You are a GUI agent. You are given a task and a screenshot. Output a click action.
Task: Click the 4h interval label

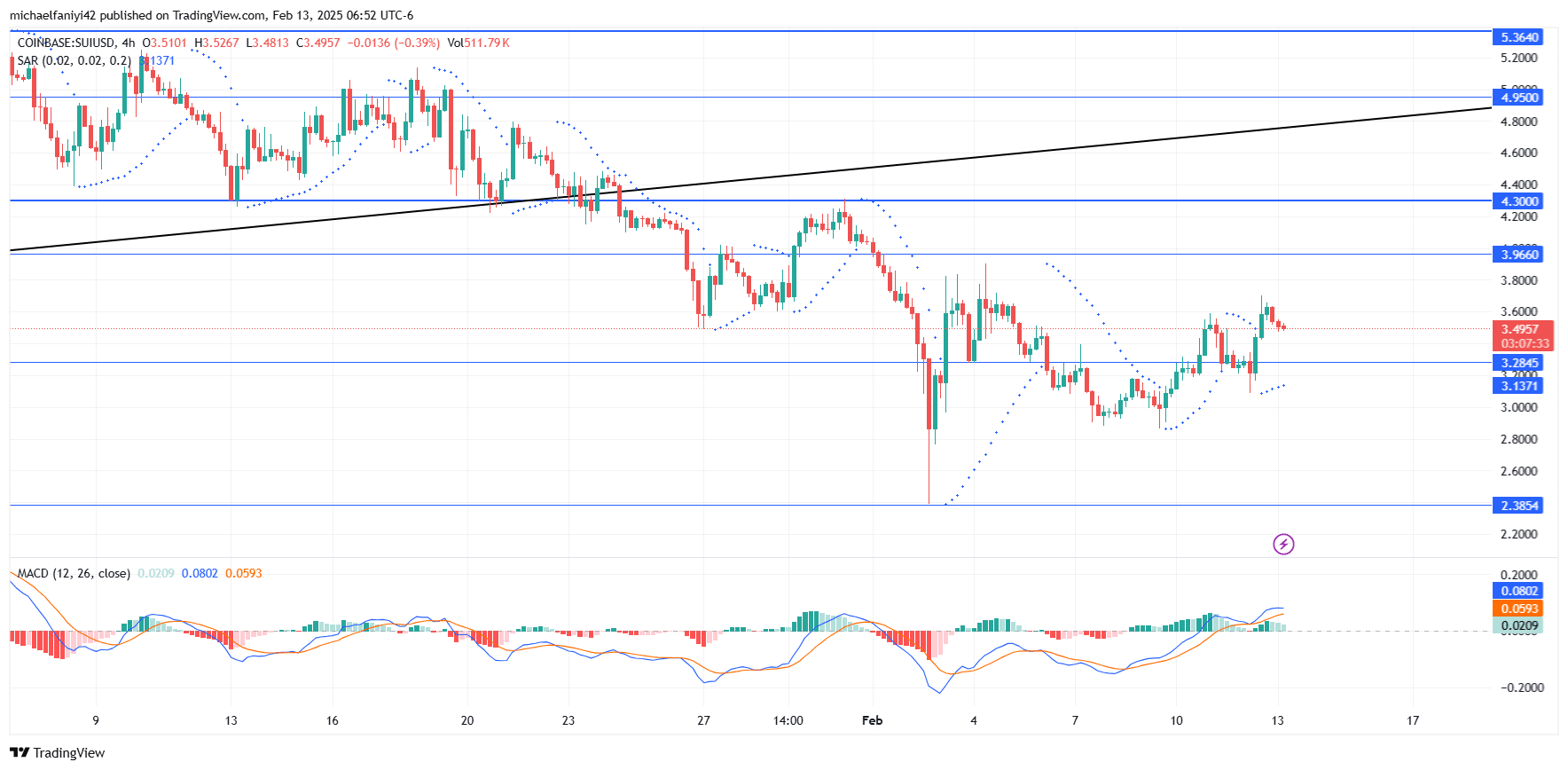[129, 43]
